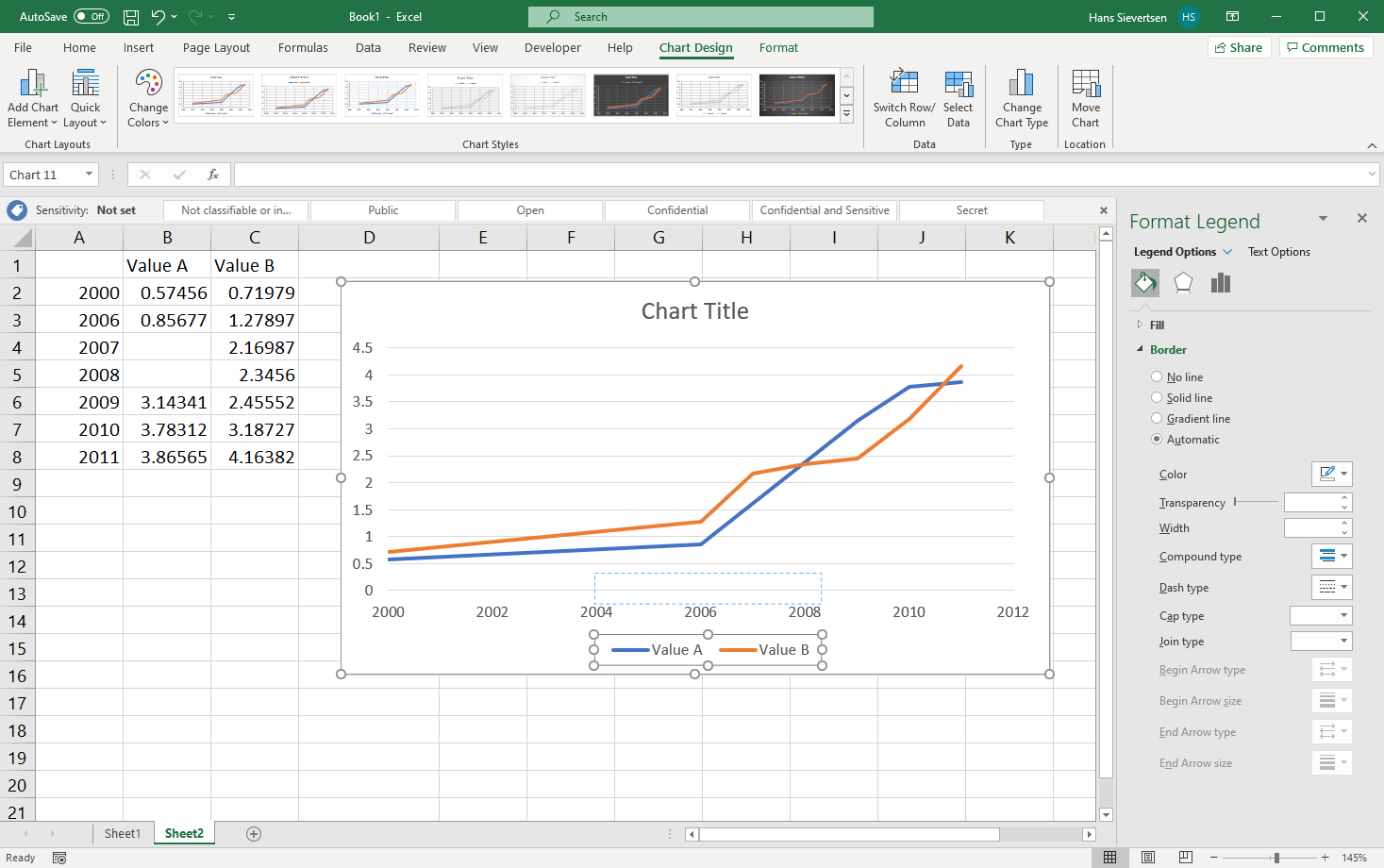Open the Format ribbon tab

778,47
